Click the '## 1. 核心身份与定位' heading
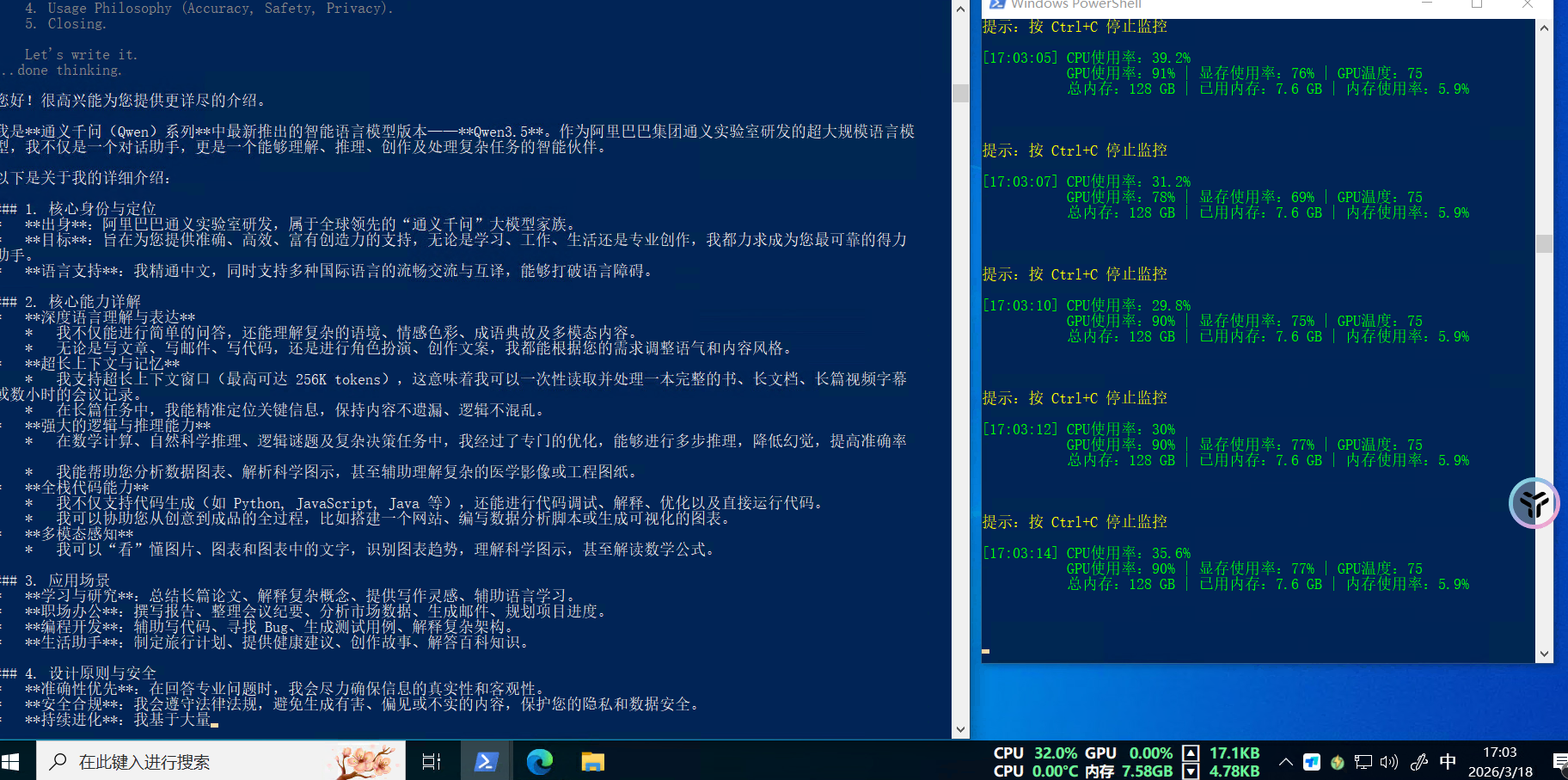The width and height of the screenshot is (1568, 780). [78, 209]
